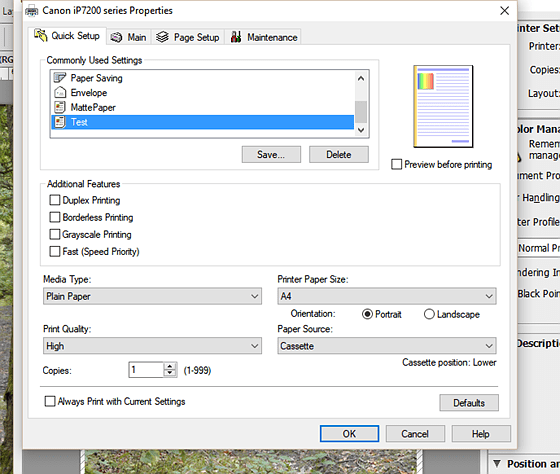Switch to the Main tab
The width and height of the screenshot is (560, 474).
point(129,37)
